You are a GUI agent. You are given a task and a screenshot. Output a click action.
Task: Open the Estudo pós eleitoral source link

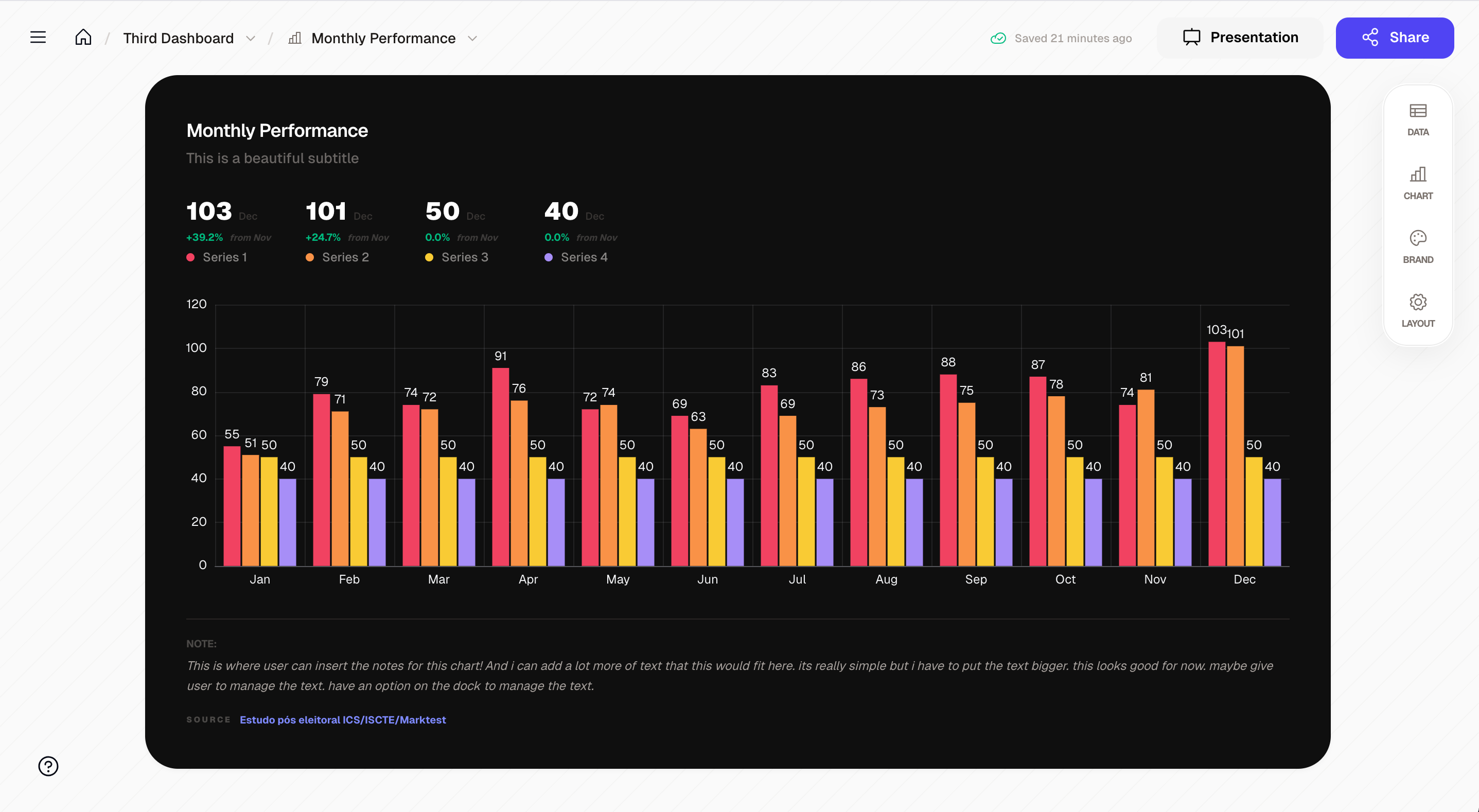[342, 719]
